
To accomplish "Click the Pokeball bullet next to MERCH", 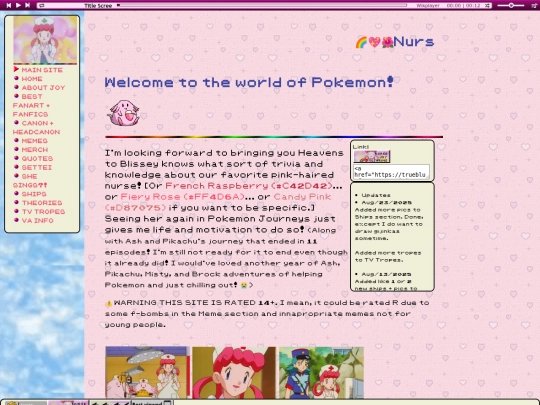I will (x=16, y=149).
